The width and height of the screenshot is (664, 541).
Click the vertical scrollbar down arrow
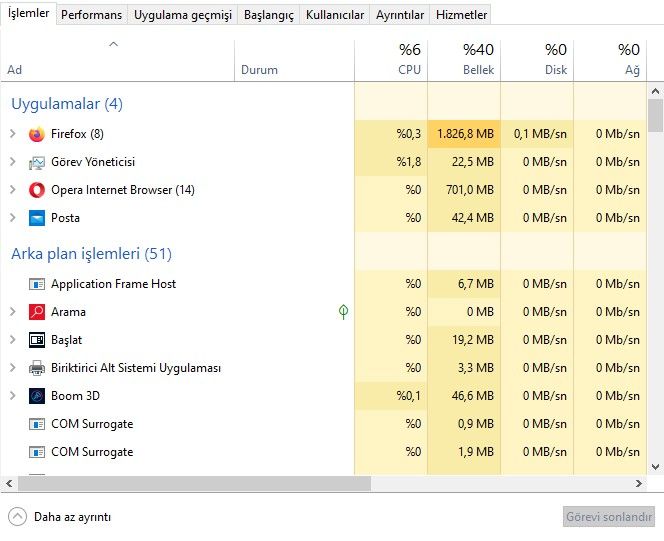pyautogui.click(x=655, y=466)
